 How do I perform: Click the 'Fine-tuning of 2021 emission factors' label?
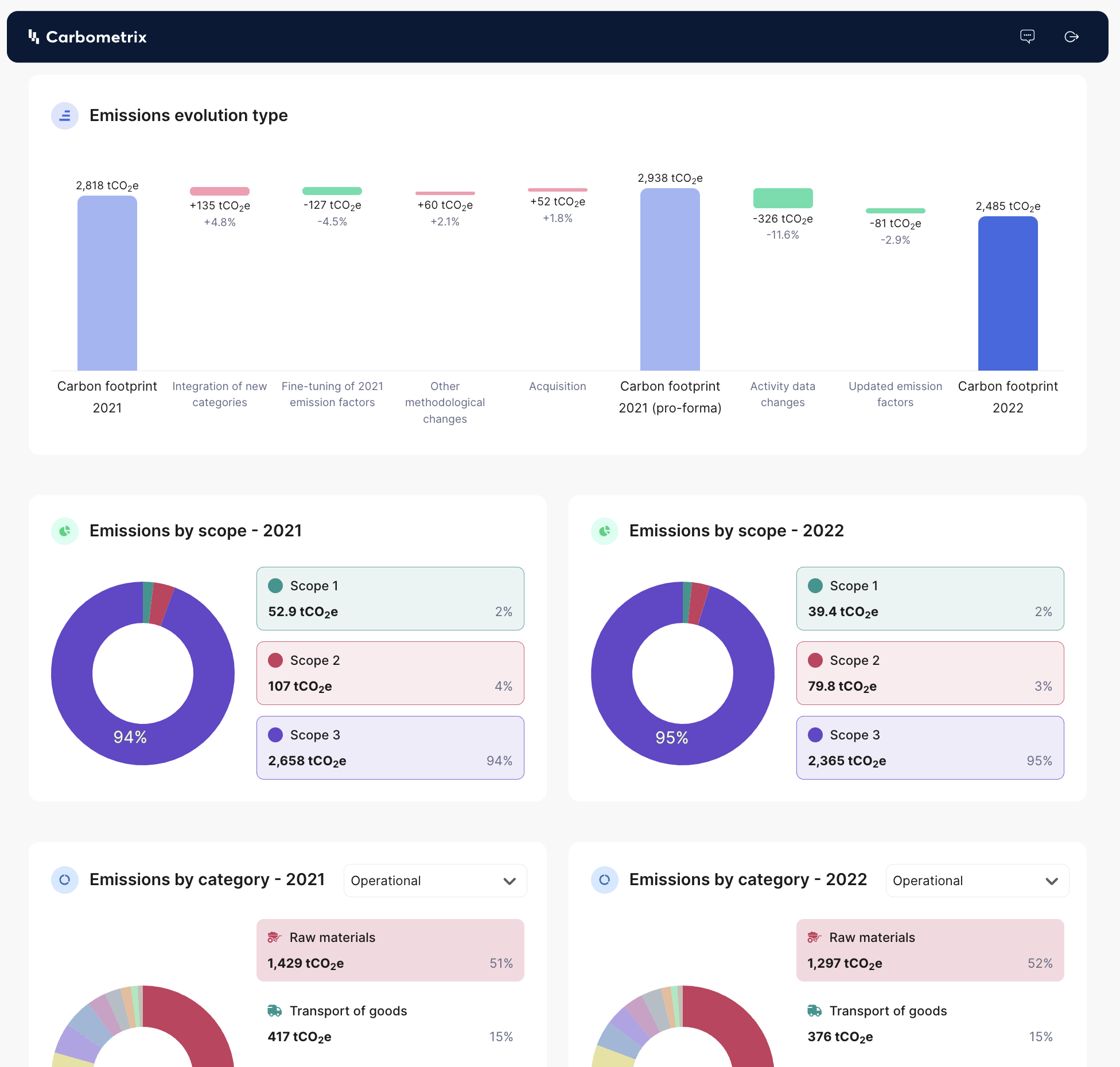332,394
